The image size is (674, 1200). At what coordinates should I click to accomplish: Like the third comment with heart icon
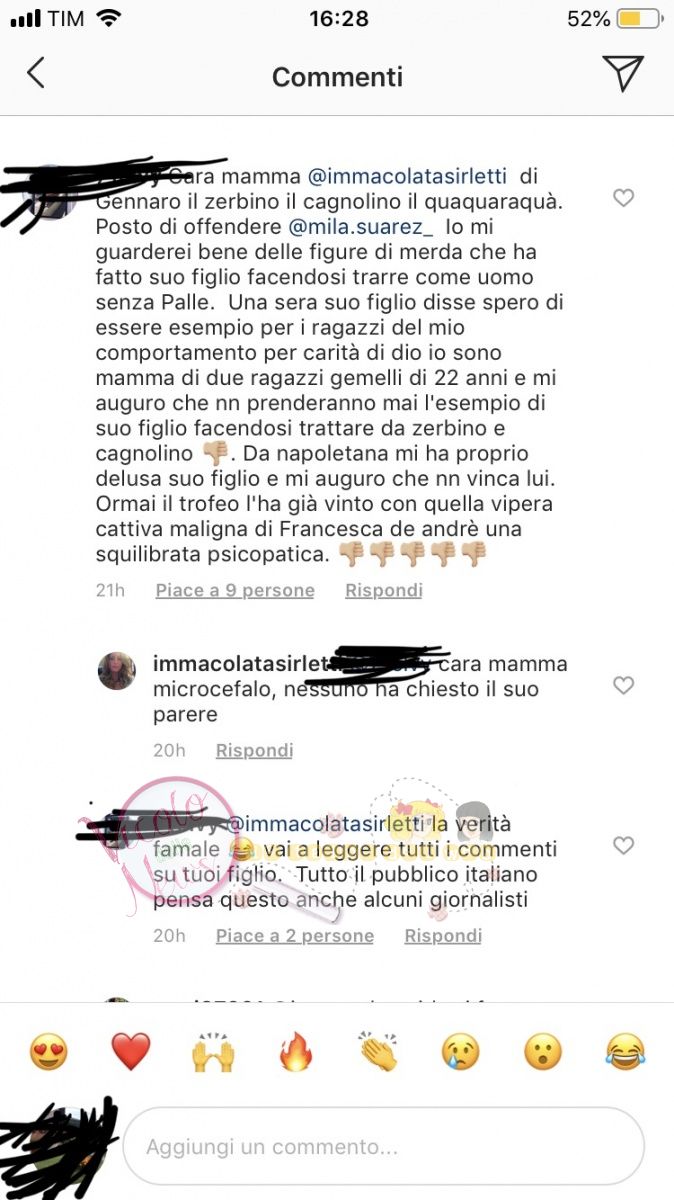pyautogui.click(x=623, y=846)
